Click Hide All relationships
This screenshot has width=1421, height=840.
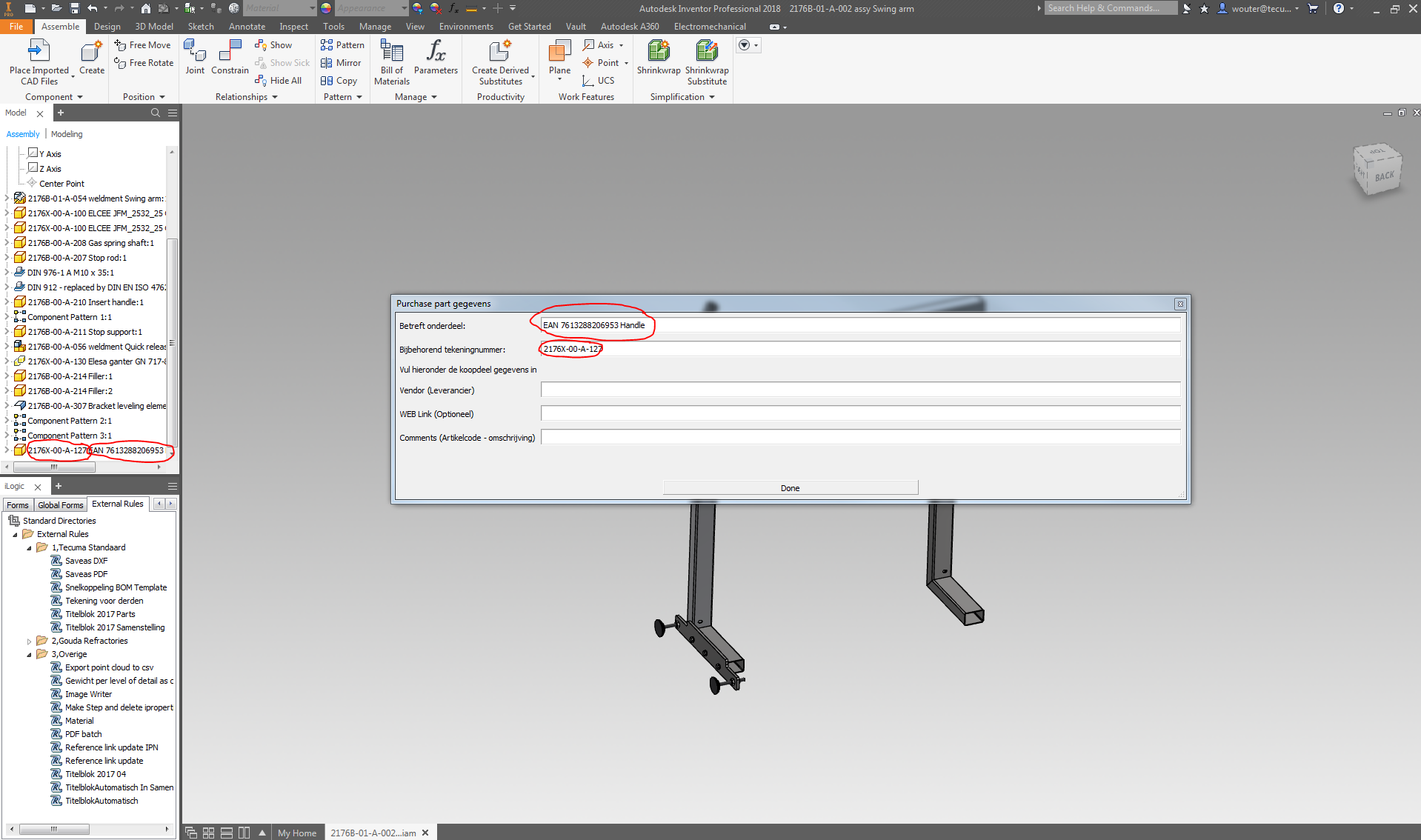click(x=278, y=81)
